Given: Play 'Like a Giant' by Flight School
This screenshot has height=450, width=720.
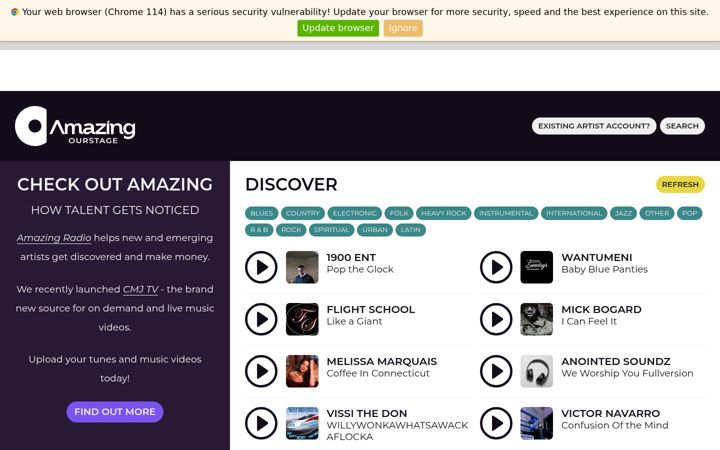Looking at the screenshot, I should coord(261,319).
